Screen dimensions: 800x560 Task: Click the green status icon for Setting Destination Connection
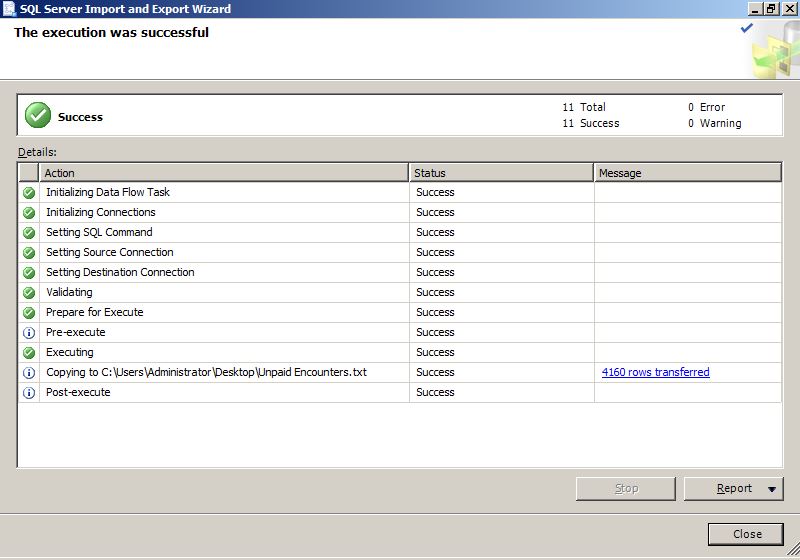pyautogui.click(x=29, y=273)
